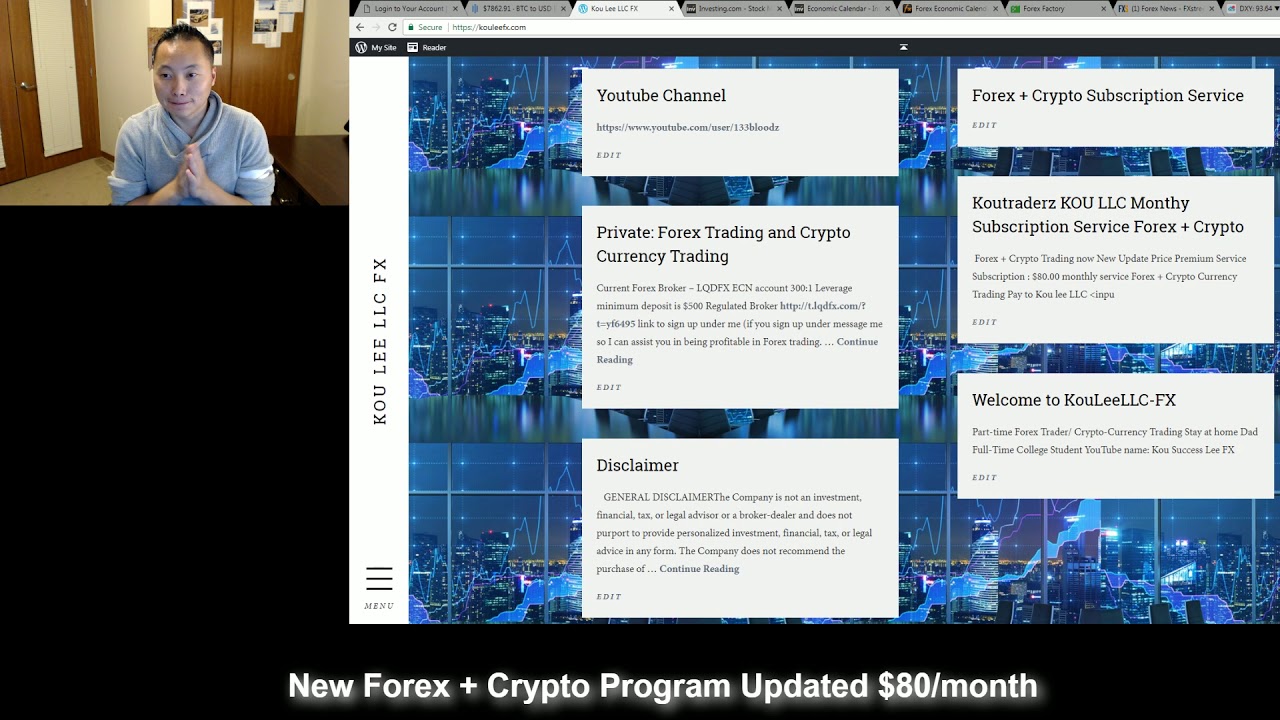Open the t.lqdfx.com signup link
Image resolution: width=1280 pixels, height=720 pixels.
pos(731,315)
